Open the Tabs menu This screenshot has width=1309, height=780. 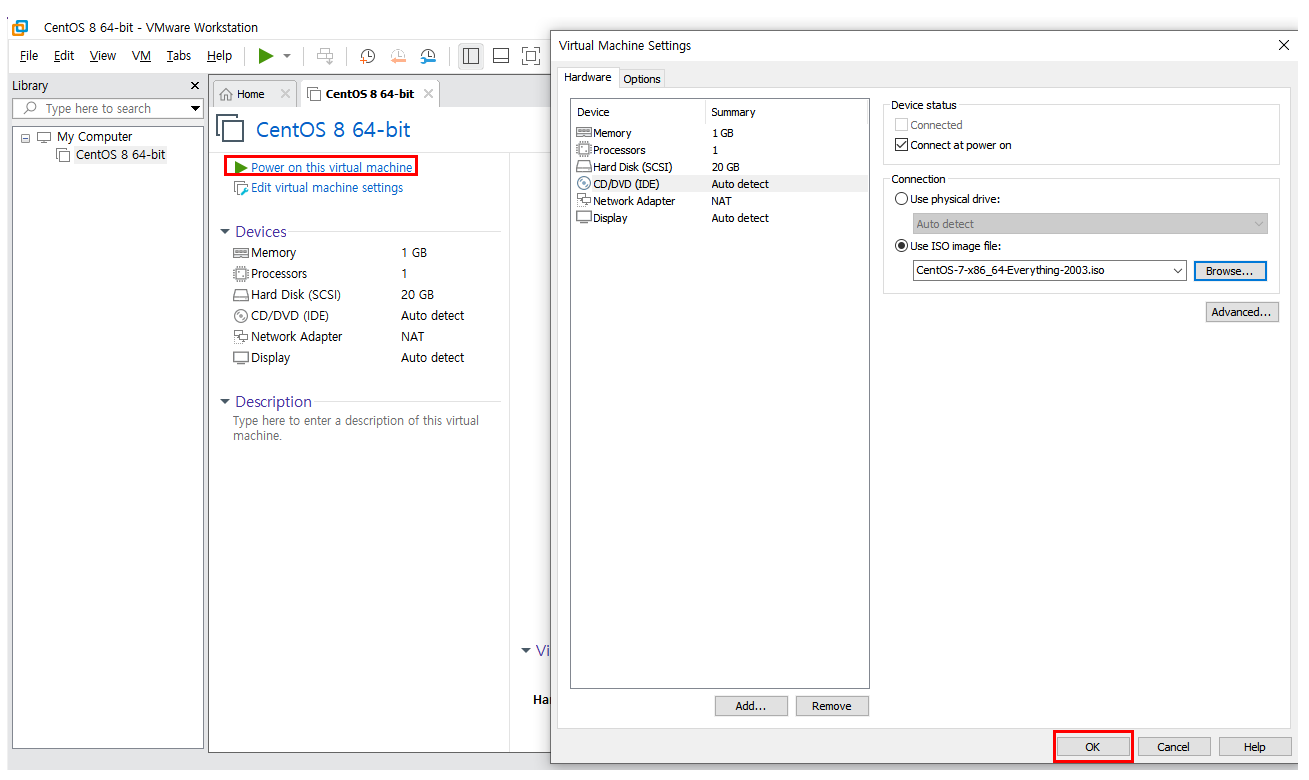click(179, 56)
